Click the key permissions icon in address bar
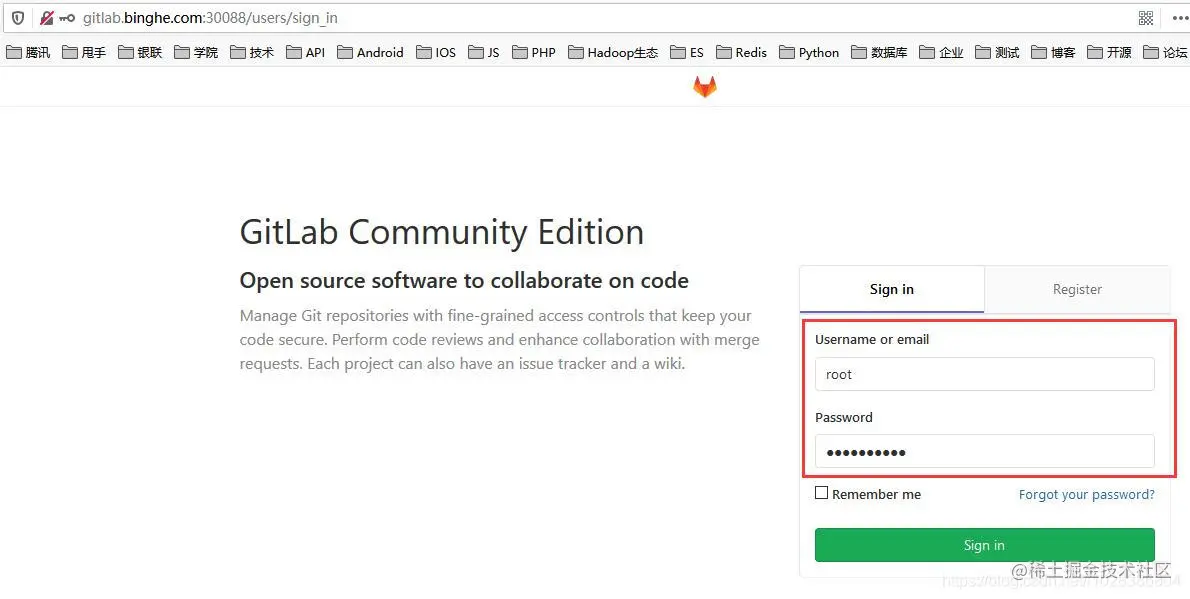The image size is (1190, 599). click(67, 18)
